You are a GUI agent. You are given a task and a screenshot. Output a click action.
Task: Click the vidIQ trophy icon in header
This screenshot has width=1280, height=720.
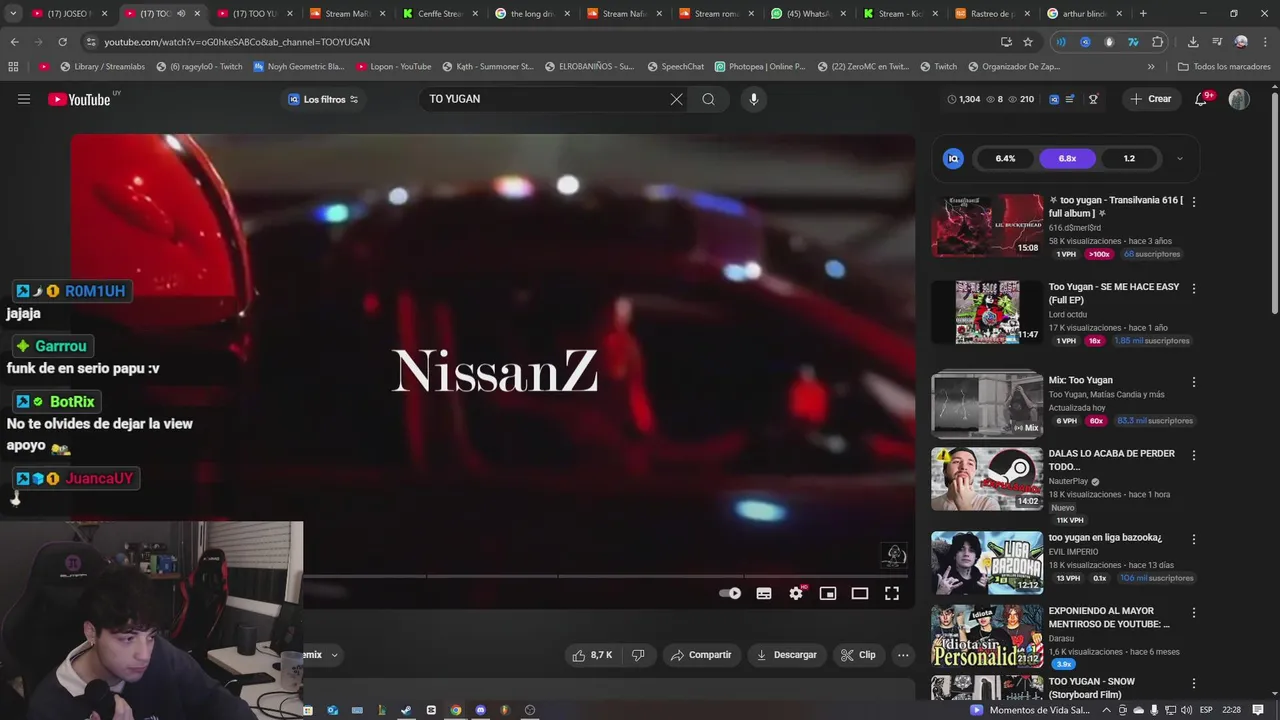point(1093,99)
